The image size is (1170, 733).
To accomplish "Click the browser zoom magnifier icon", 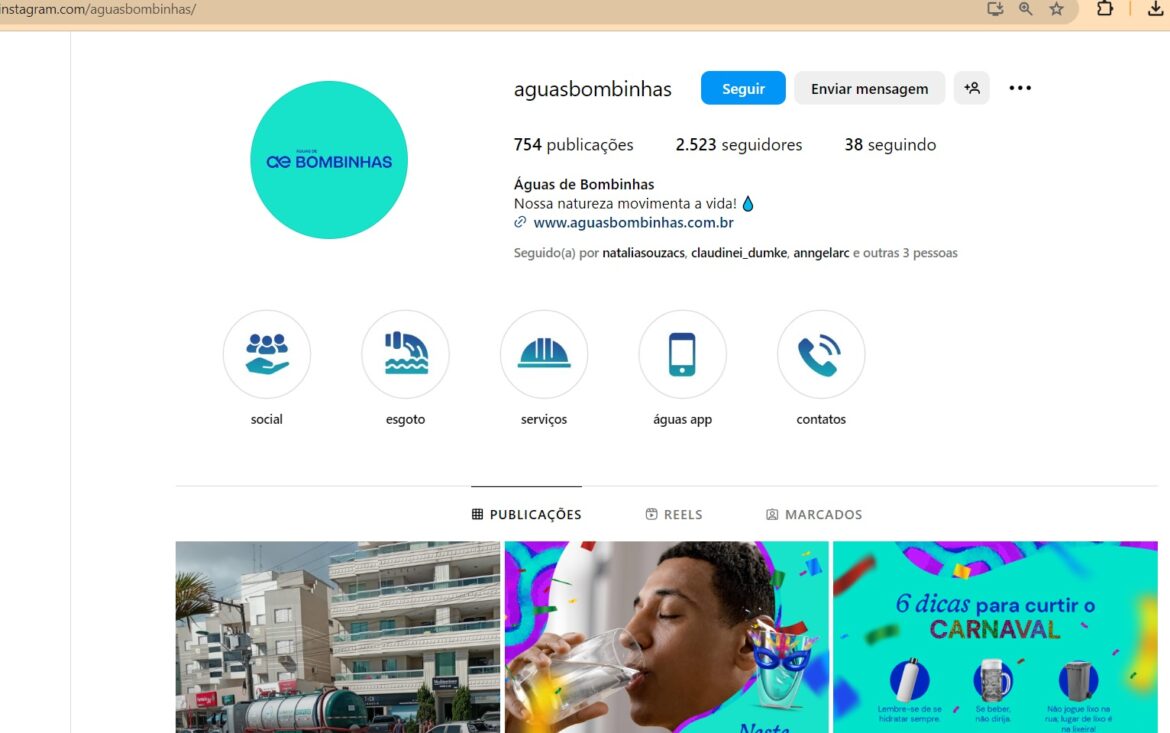I will (1026, 9).
